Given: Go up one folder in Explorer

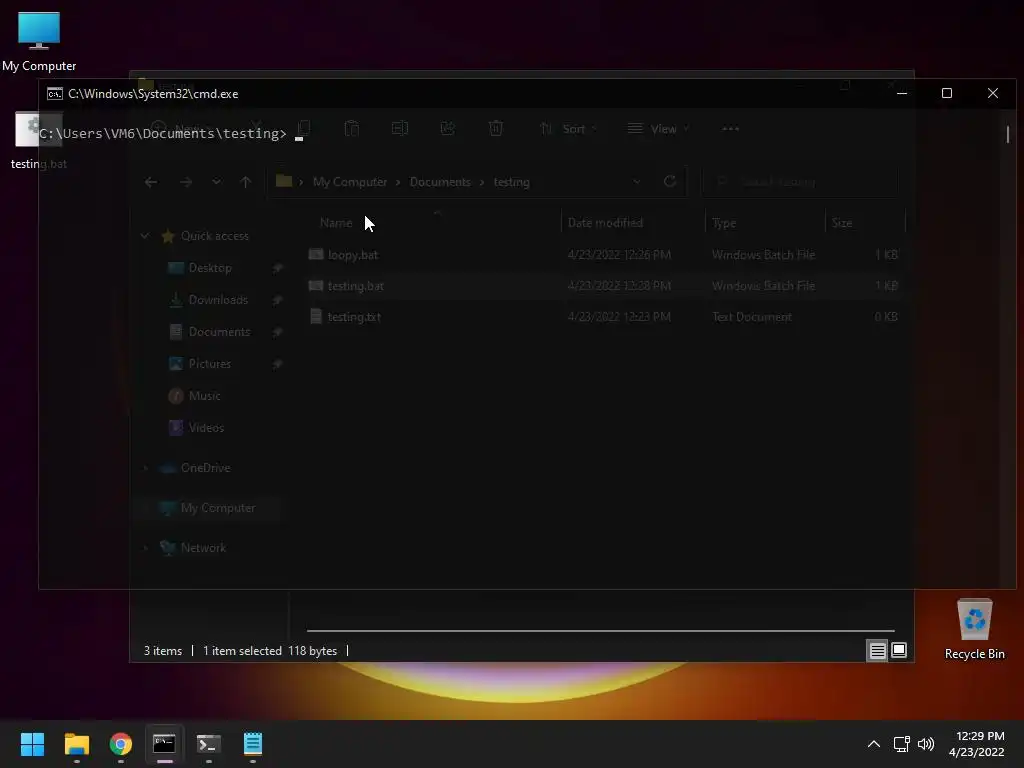Looking at the screenshot, I should click(246, 182).
